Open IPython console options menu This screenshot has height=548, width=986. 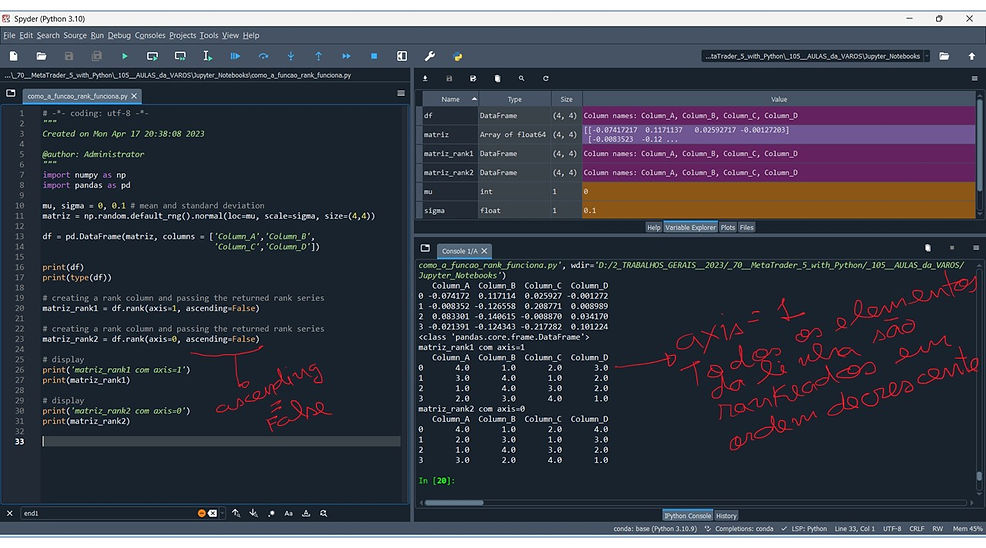click(x=975, y=249)
